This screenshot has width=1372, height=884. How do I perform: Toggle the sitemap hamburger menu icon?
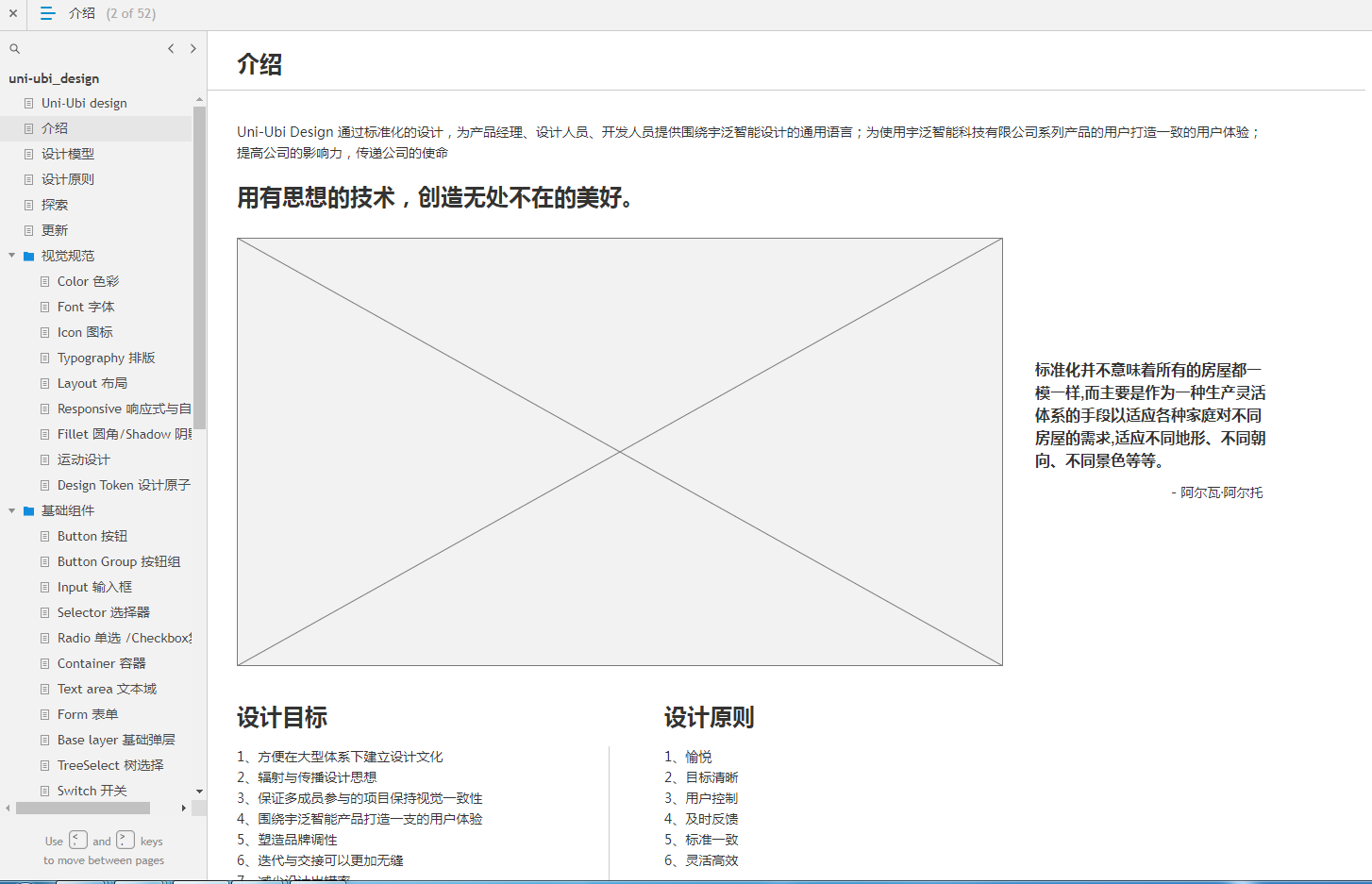[x=47, y=13]
